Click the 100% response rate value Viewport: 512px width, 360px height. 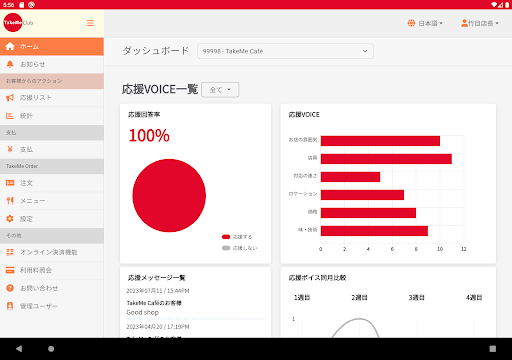point(149,136)
